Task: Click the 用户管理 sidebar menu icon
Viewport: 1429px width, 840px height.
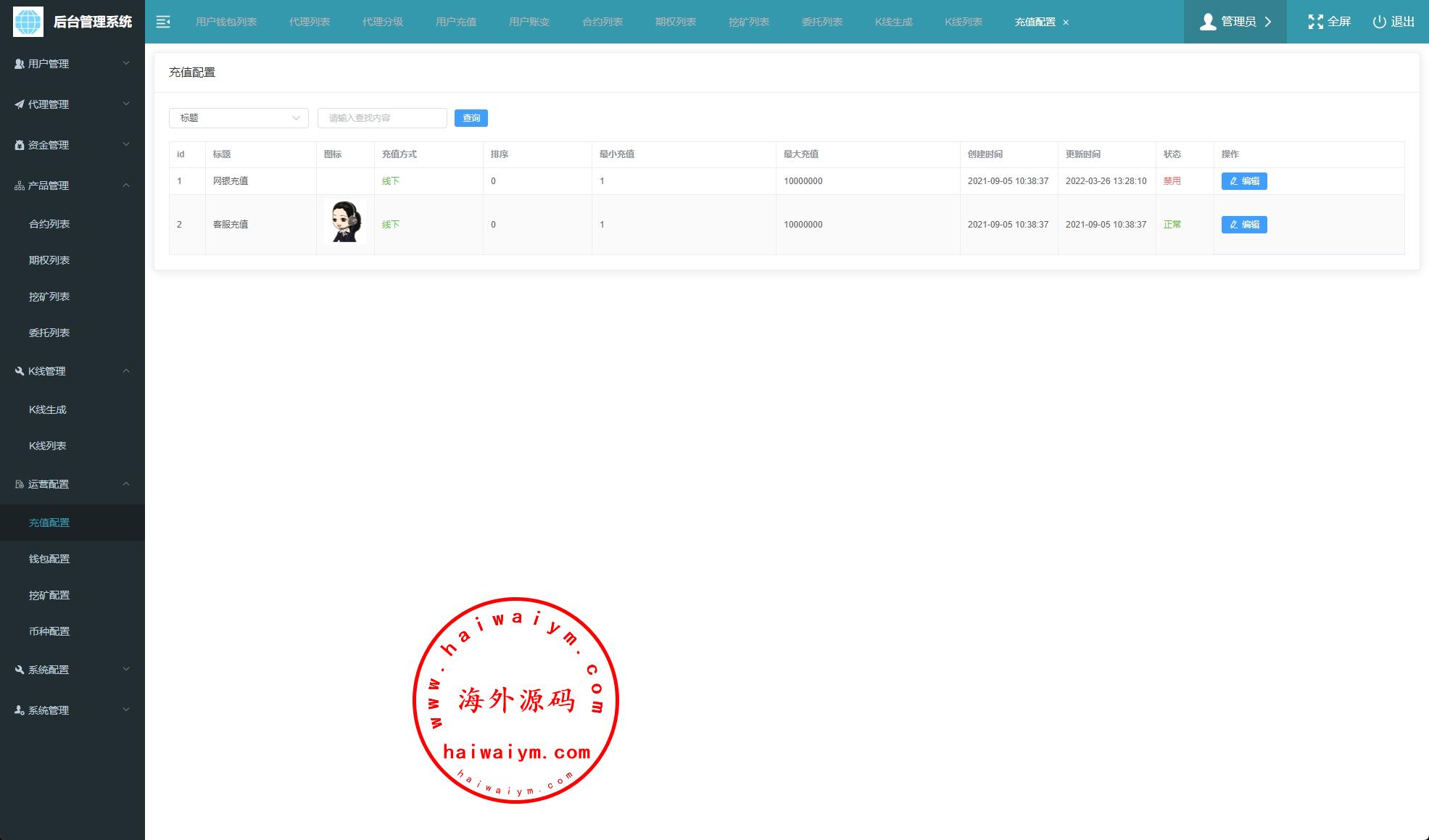Action: coord(20,64)
